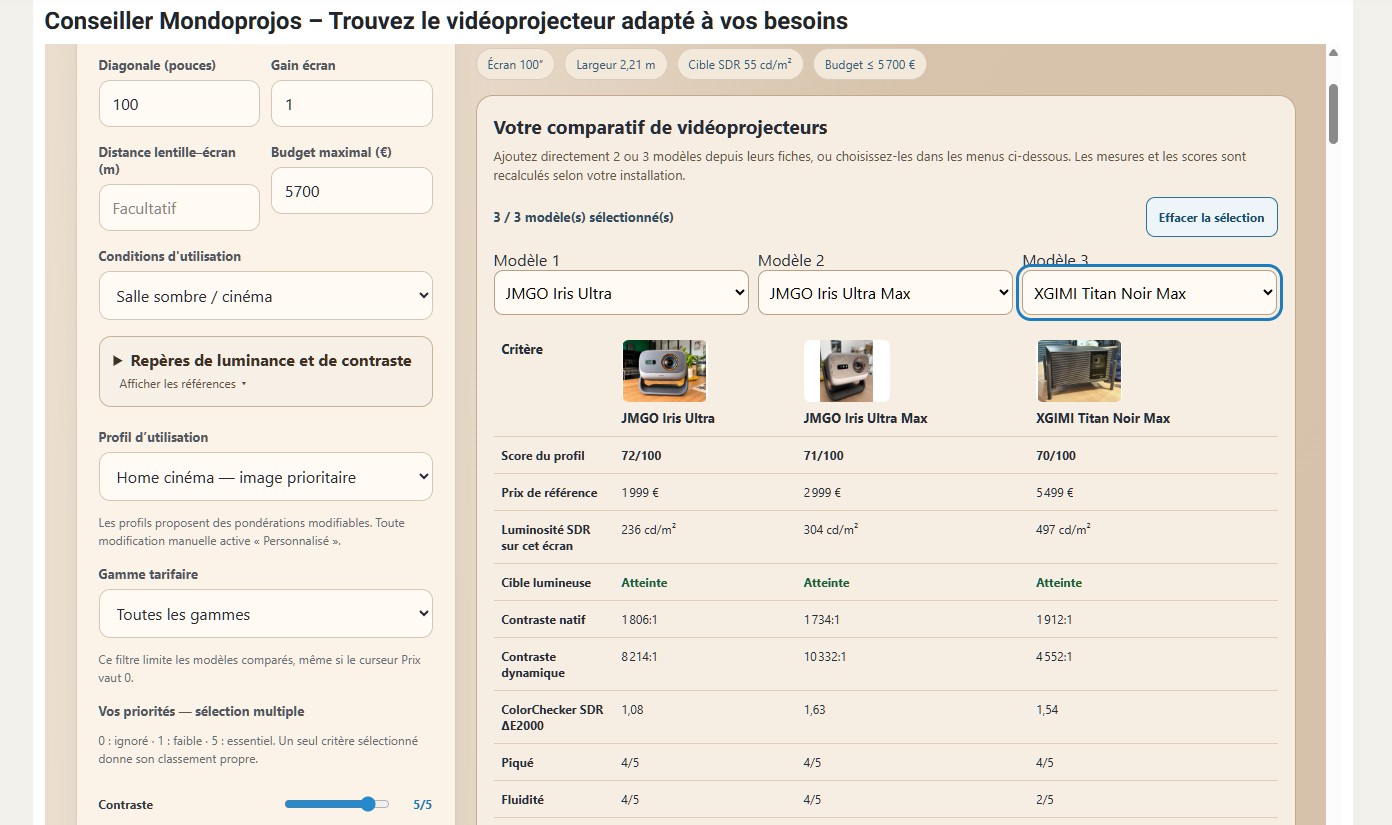
Task: Open the Modèle 1 dropdown
Action: click(621, 293)
